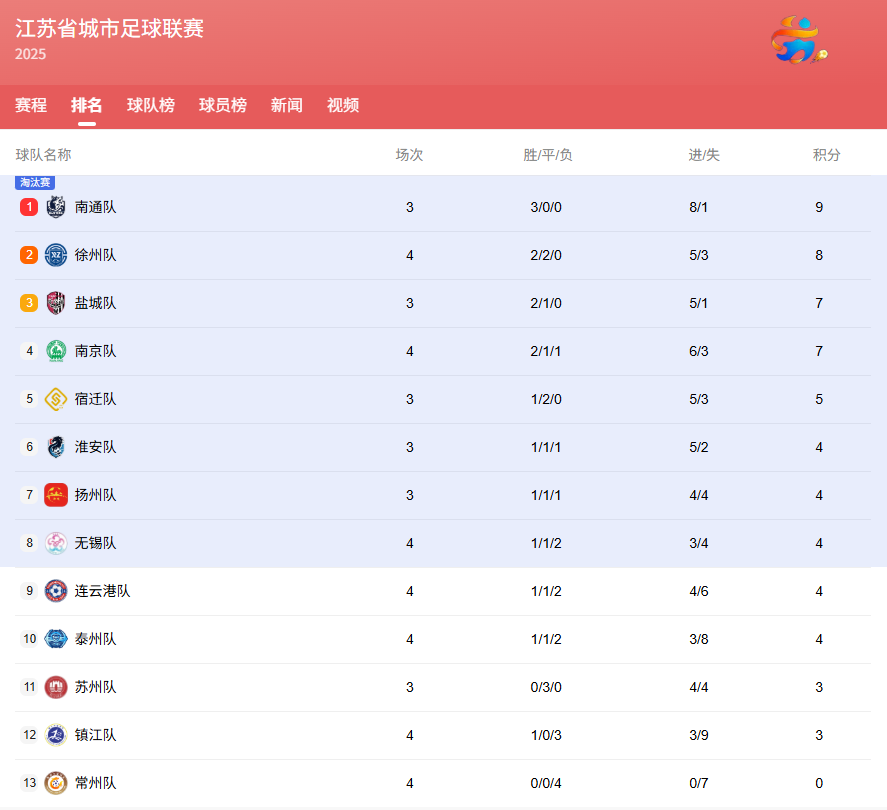
Task: Click 南通队 points value 9
Action: pos(819,207)
